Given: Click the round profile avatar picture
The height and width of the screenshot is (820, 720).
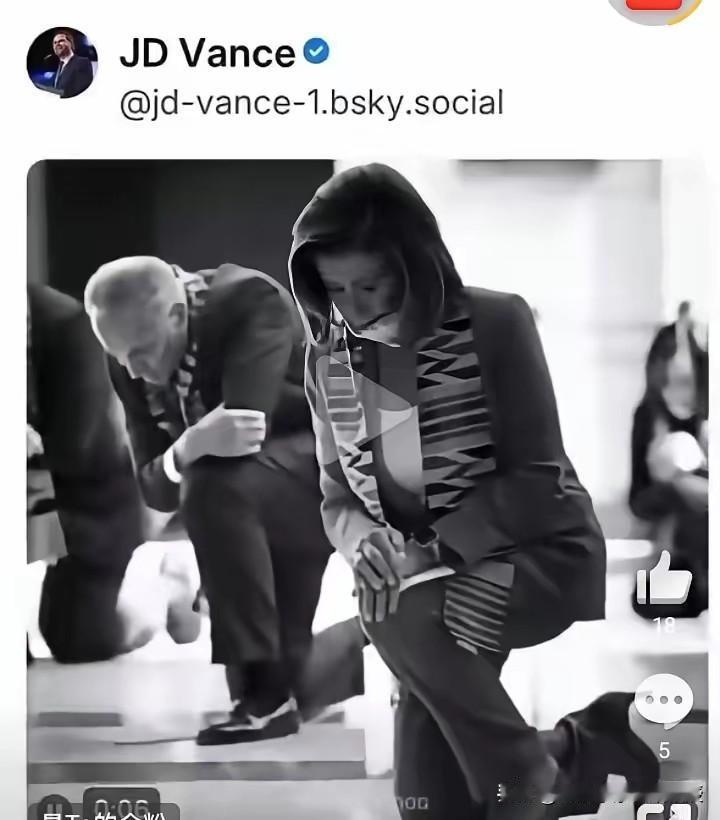Looking at the screenshot, I should pos(62,62).
